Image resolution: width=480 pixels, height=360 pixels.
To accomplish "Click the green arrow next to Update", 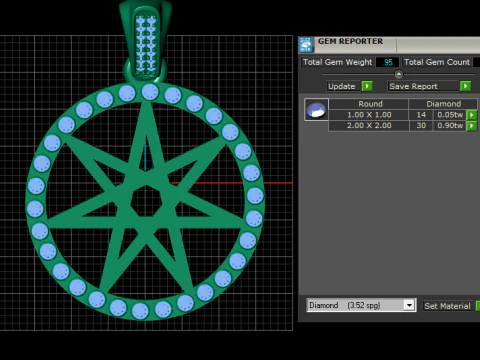I will pos(367,86).
